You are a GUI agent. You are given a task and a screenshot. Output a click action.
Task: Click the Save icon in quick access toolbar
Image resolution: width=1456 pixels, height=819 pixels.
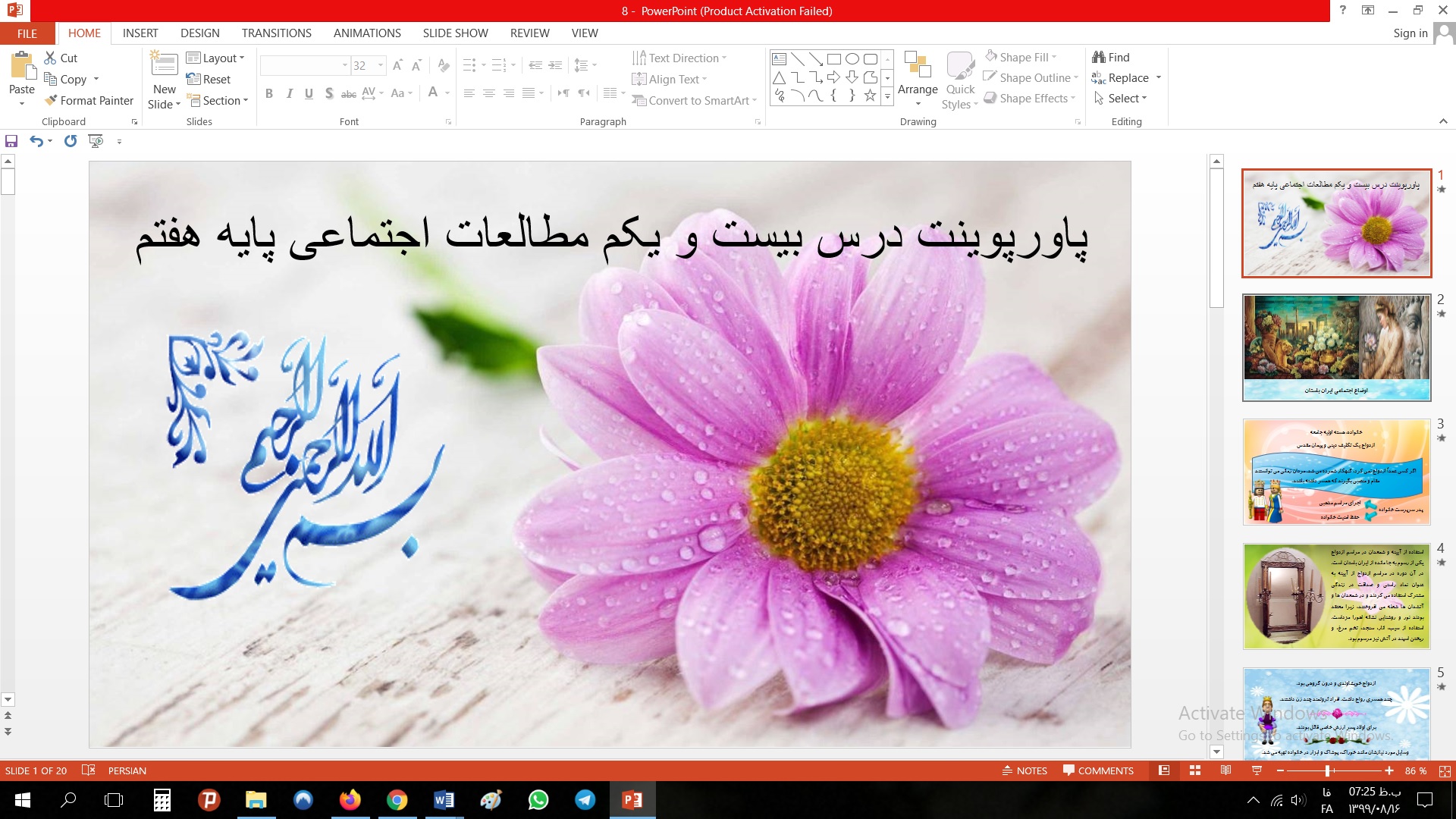11,141
